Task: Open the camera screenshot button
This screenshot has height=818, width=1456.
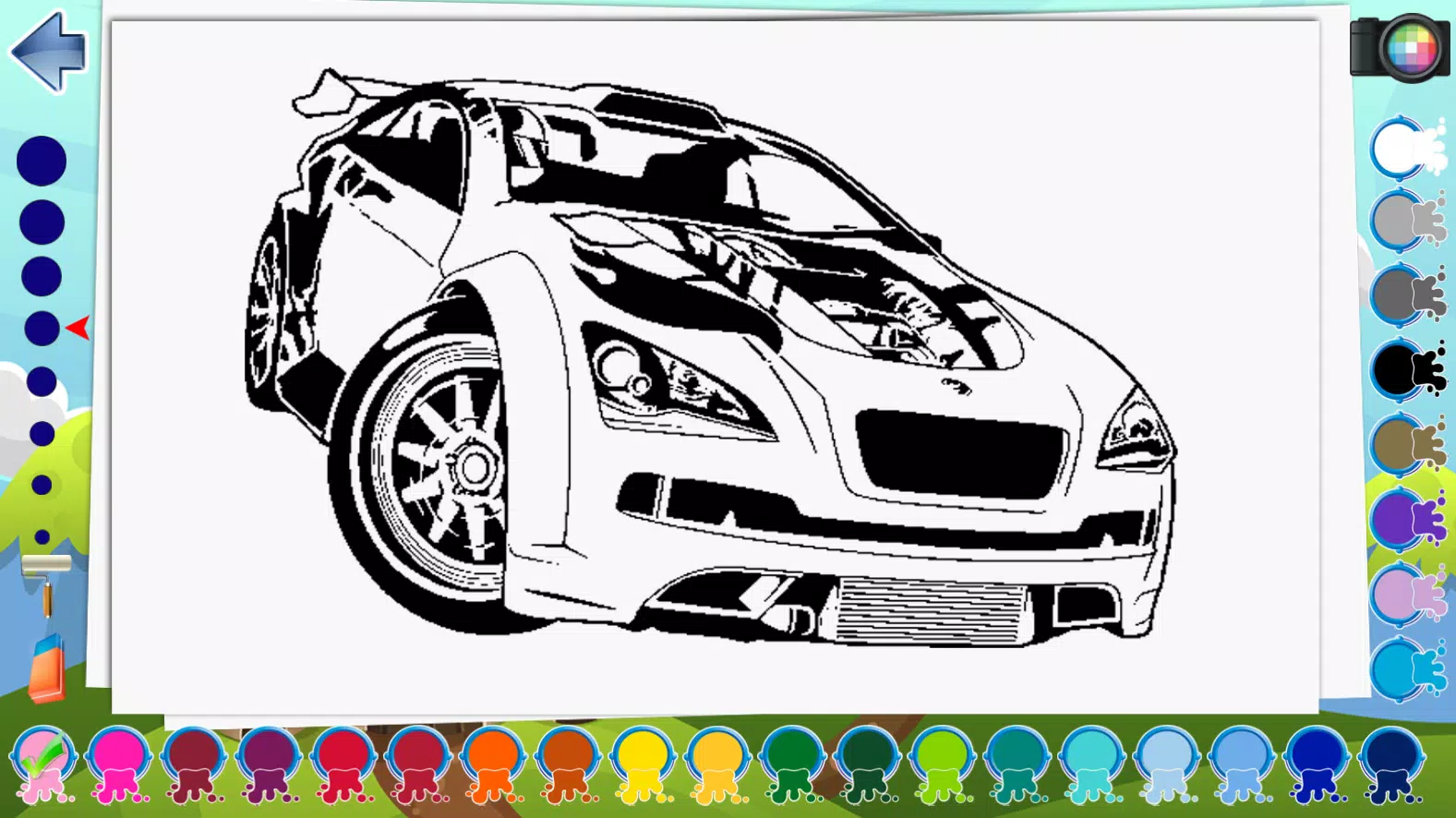Action: (x=1400, y=47)
